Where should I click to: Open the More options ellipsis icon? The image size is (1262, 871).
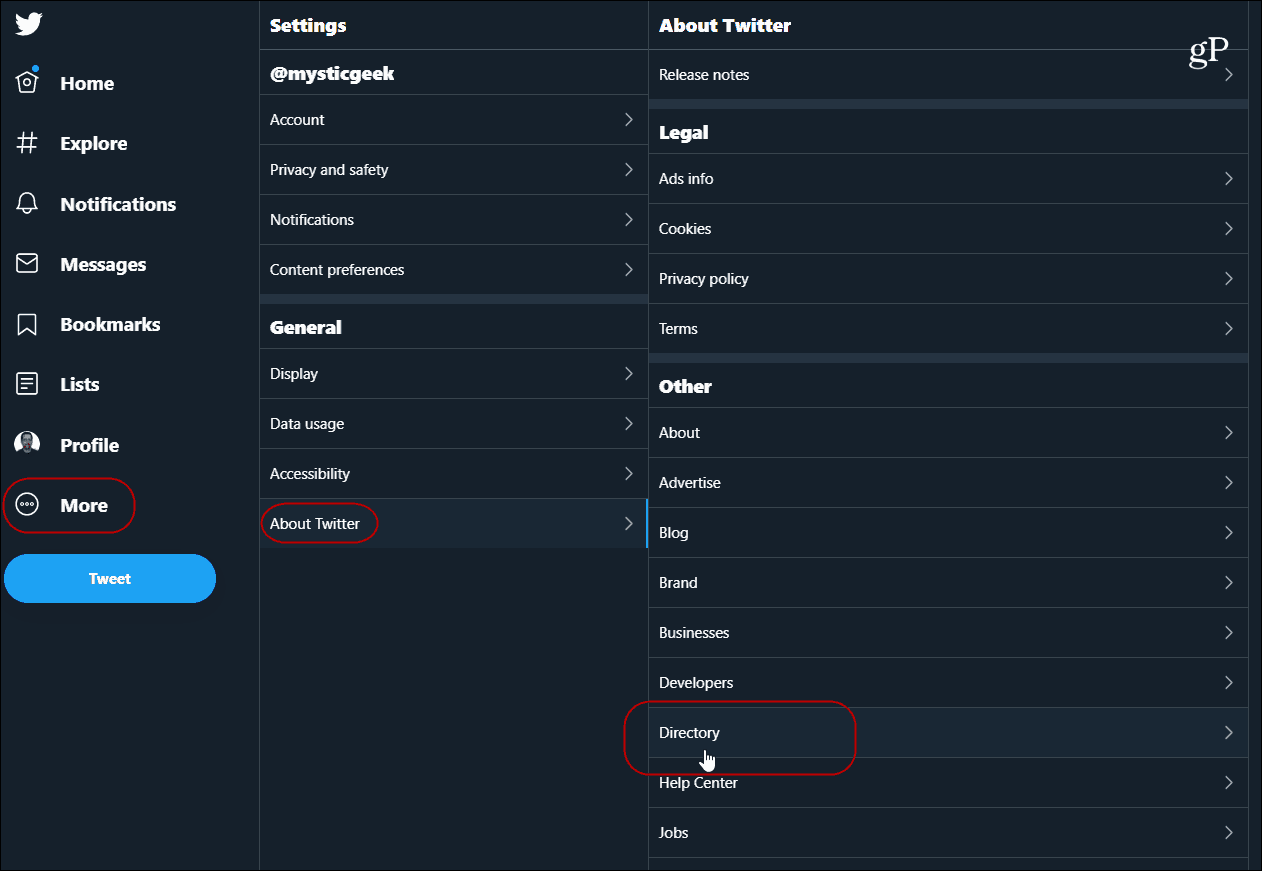(x=27, y=505)
